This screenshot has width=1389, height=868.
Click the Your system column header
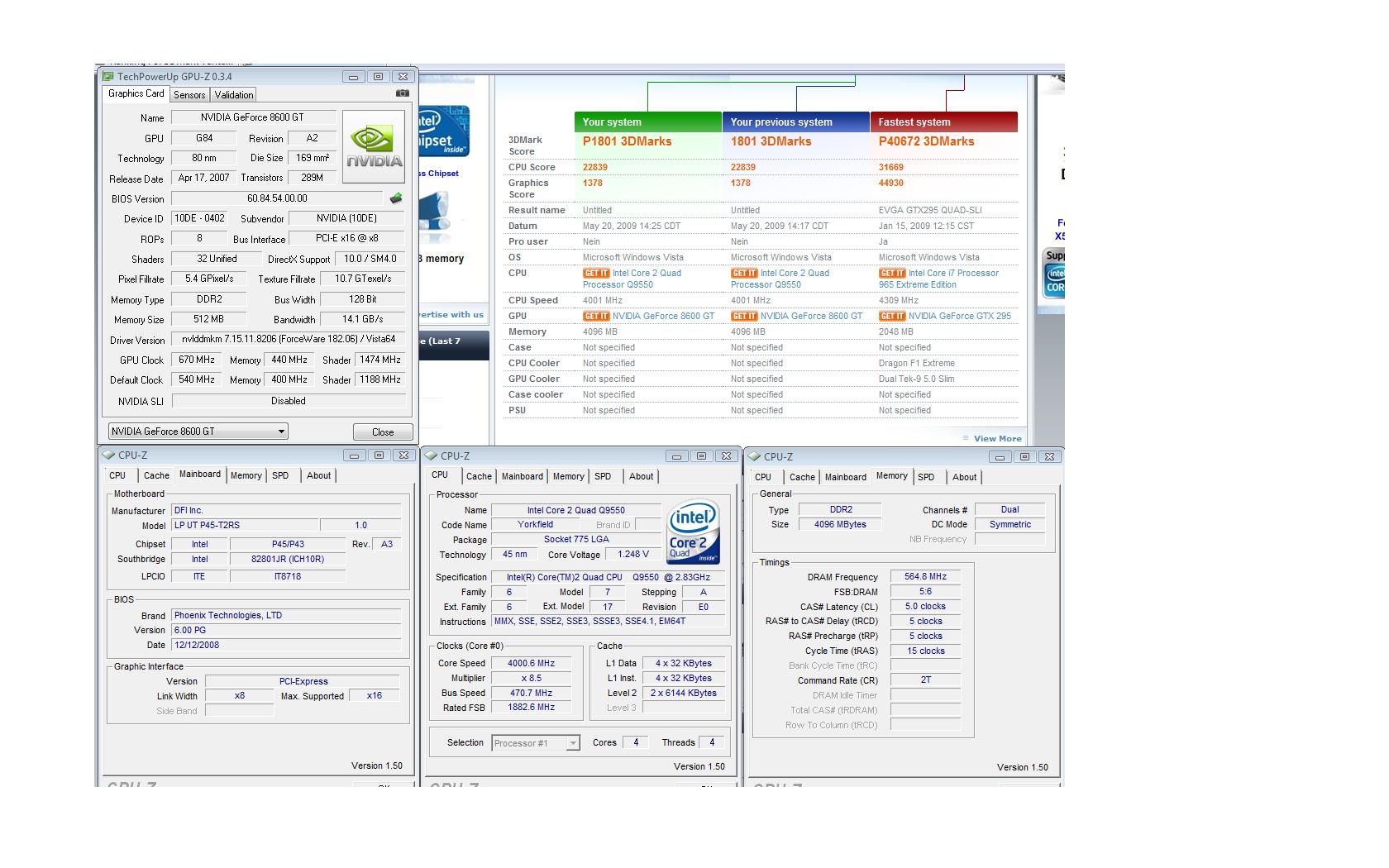648,122
